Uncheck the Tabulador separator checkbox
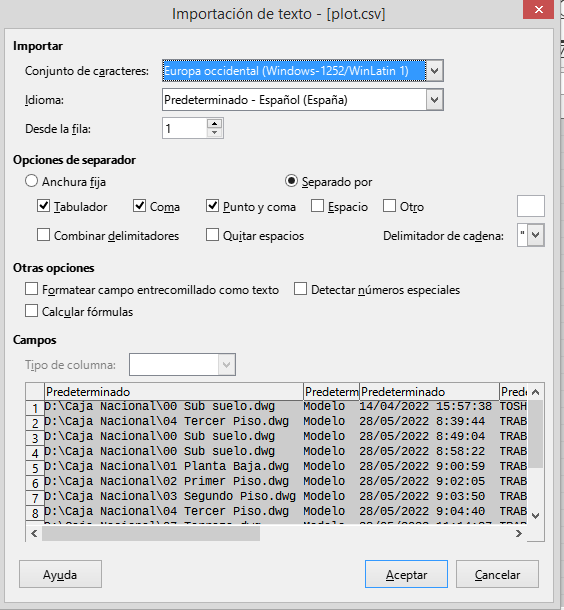Viewport: 564px width, 610px height. 44,206
